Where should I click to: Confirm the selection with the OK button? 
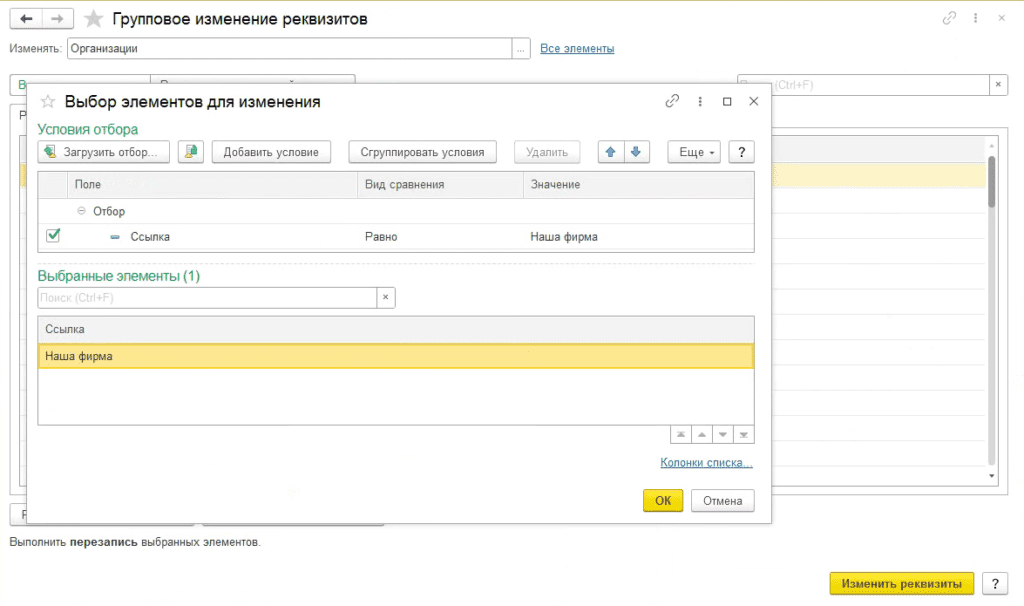click(662, 501)
